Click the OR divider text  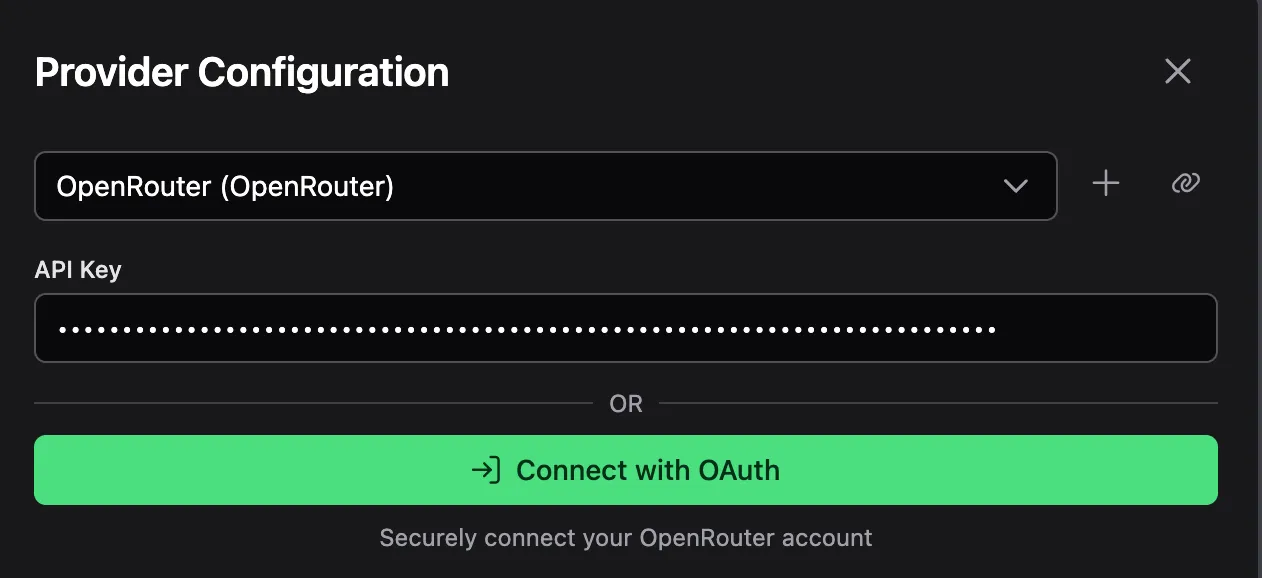[x=627, y=403]
